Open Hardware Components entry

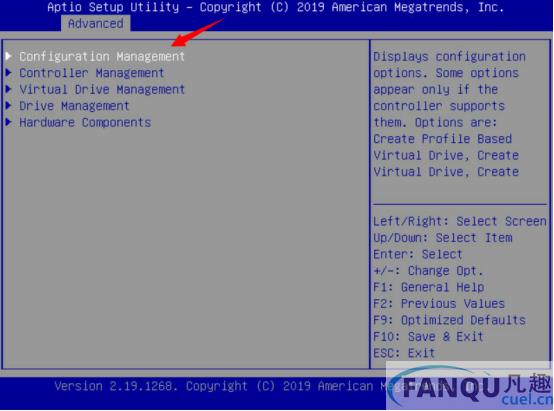pos(85,122)
